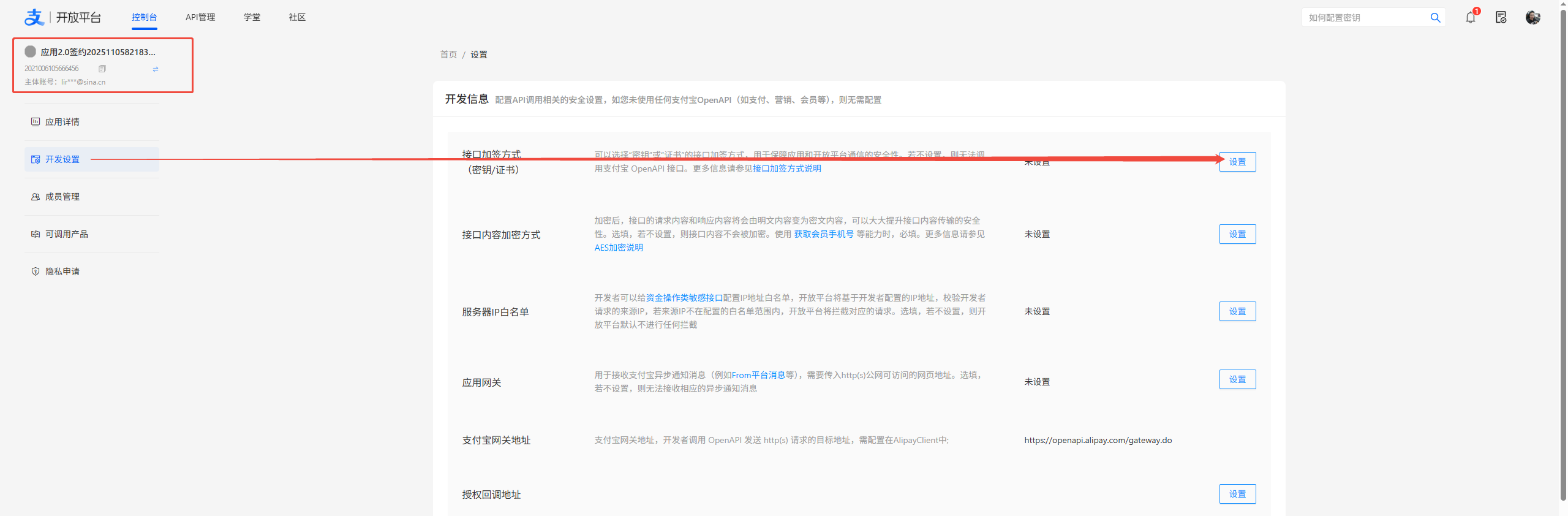The height and width of the screenshot is (516, 1568).
Task: Open 应用详情 in sidebar
Action: tap(62, 122)
